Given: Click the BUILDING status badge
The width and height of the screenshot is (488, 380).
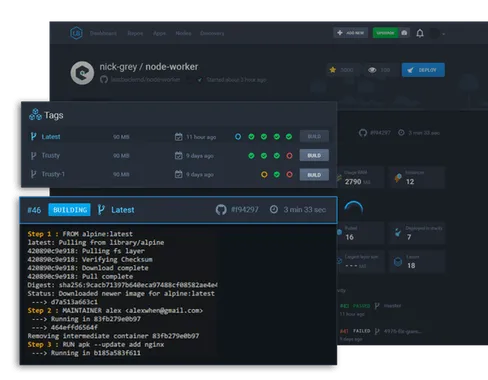Looking at the screenshot, I should pos(69,210).
